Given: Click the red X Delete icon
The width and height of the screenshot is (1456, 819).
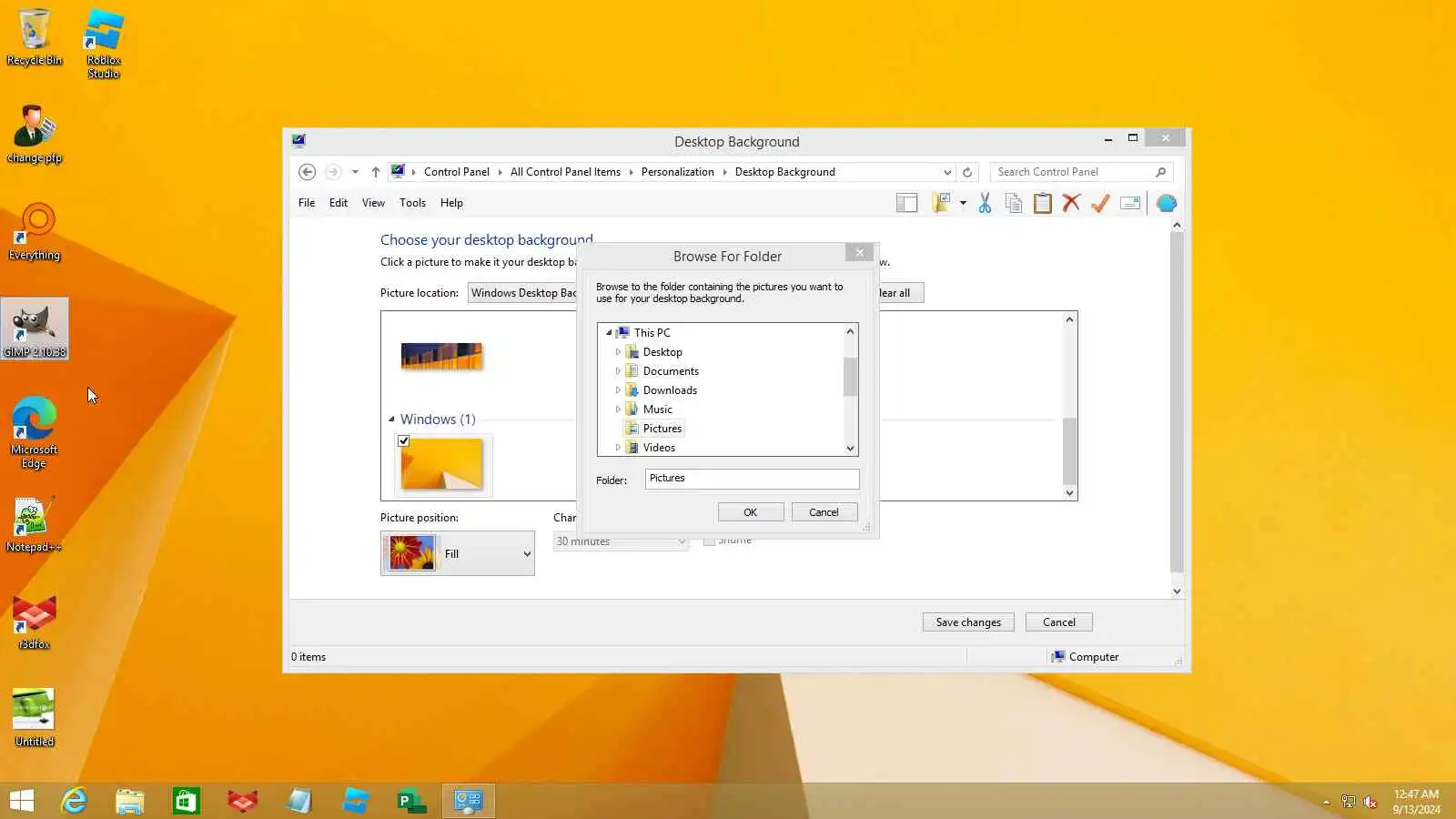Looking at the screenshot, I should click(1071, 203).
